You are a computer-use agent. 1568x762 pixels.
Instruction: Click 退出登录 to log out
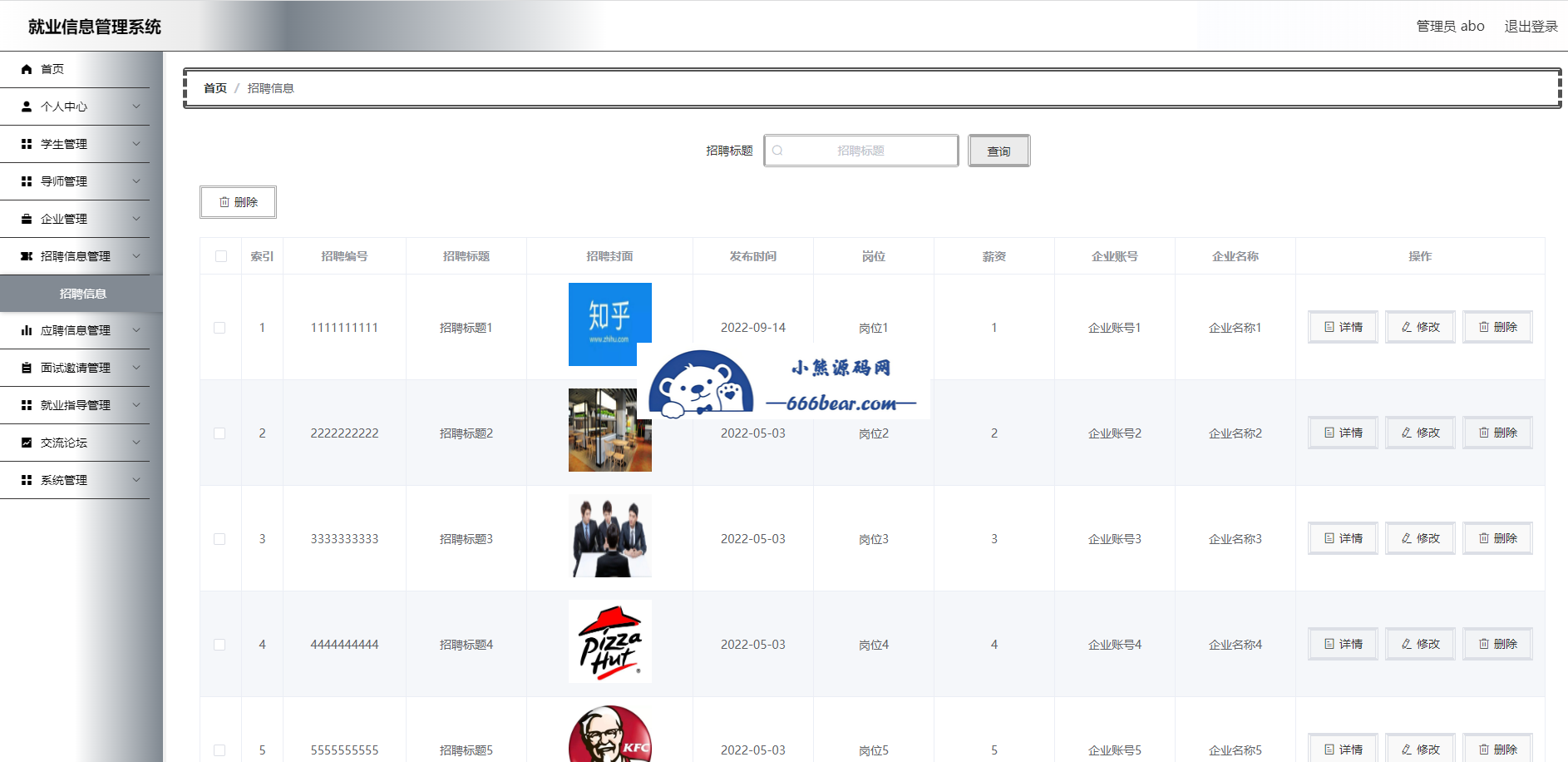tap(1531, 26)
